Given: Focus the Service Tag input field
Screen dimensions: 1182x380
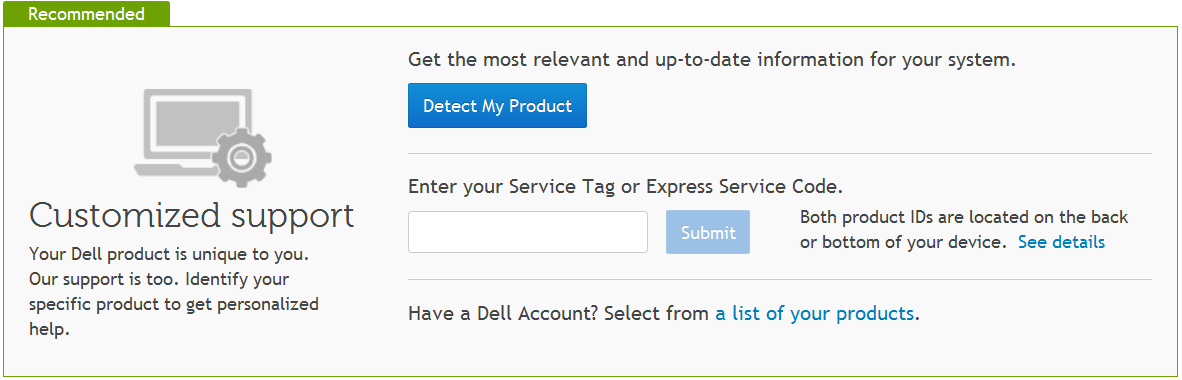Looking at the screenshot, I should point(528,232).
